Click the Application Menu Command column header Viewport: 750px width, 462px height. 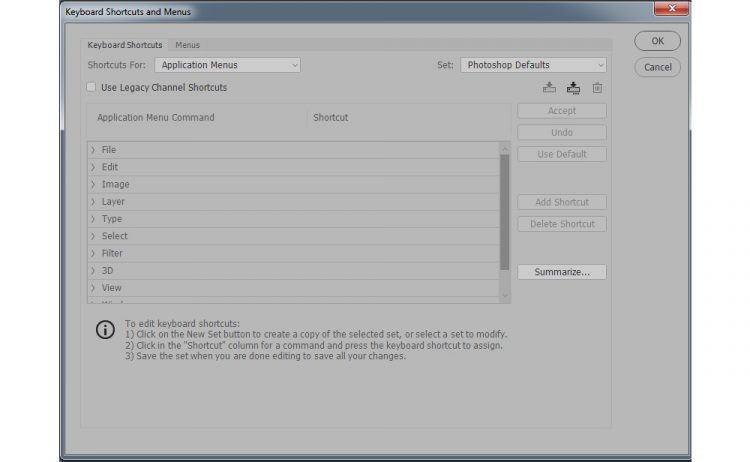pyautogui.click(x=156, y=118)
